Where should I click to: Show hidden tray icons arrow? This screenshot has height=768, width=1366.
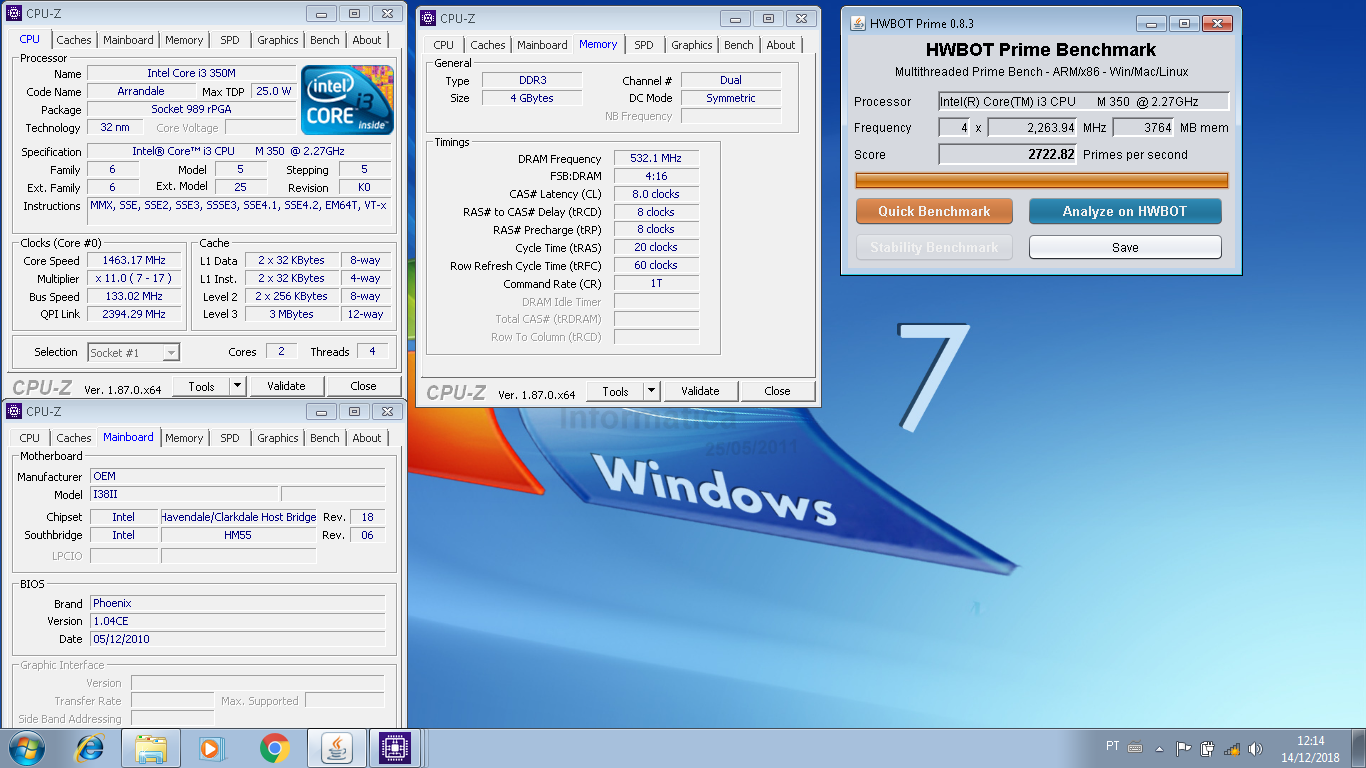pos(1159,748)
